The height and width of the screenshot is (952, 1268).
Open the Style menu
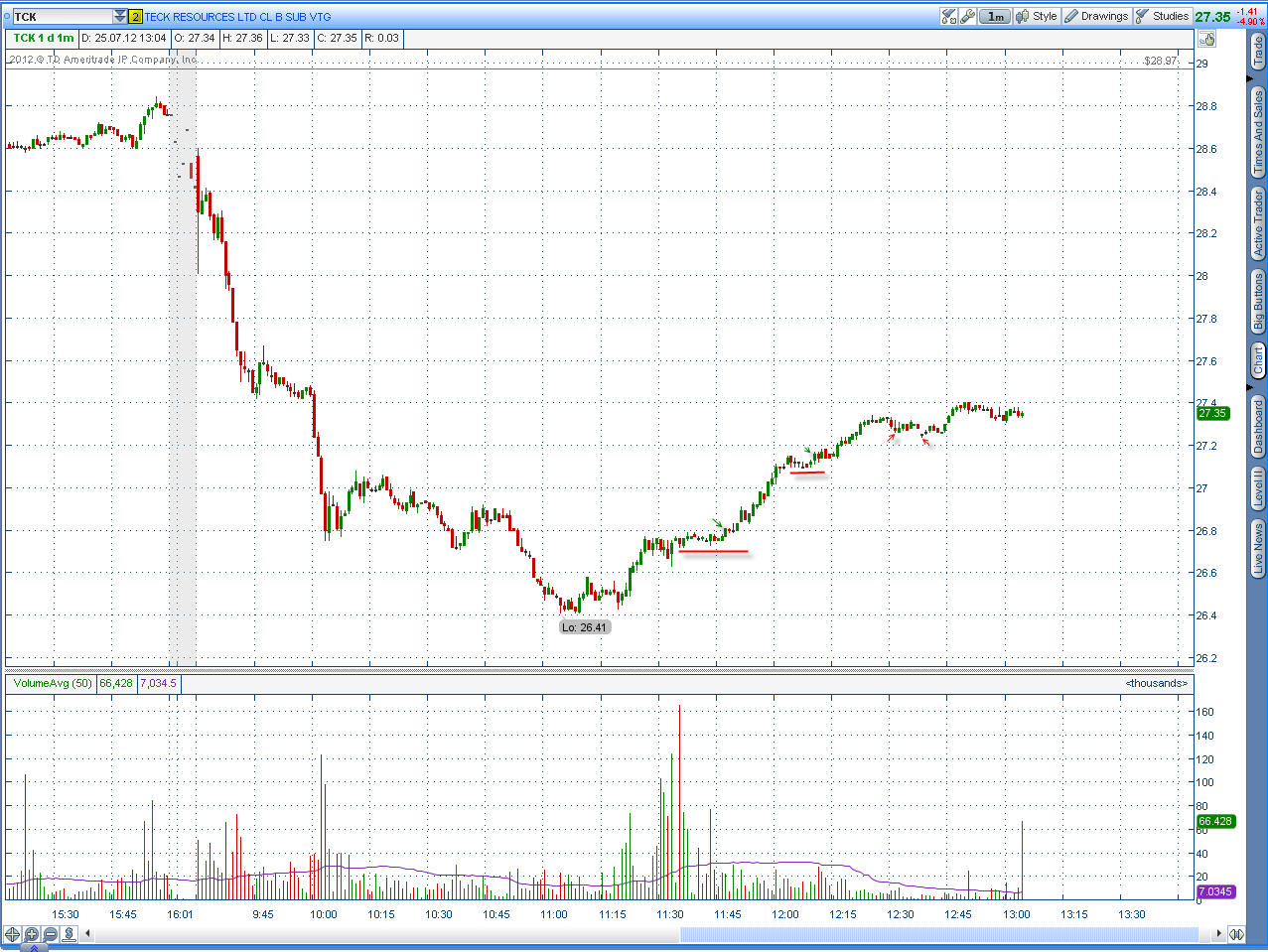pyautogui.click(x=1037, y=16)
